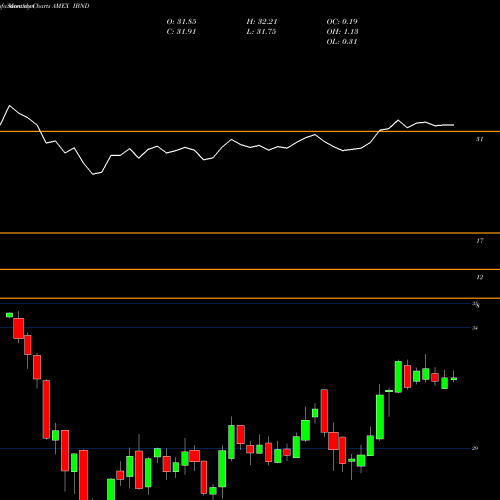Screen dimensions: 500x500
Task: Click the first small green candle at top left
Action: [x=9, y=315]
